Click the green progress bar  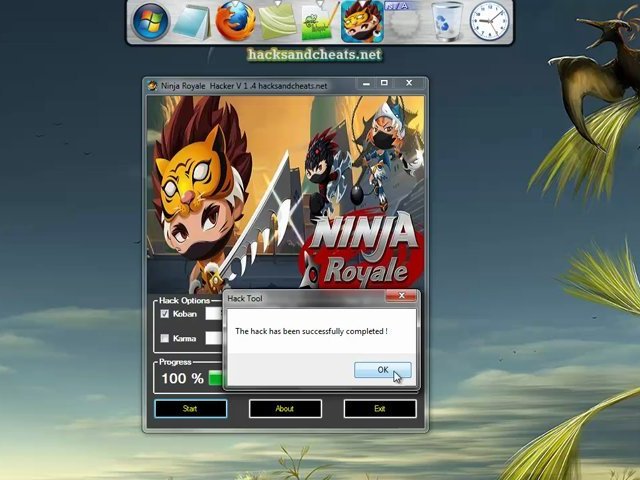216,378
